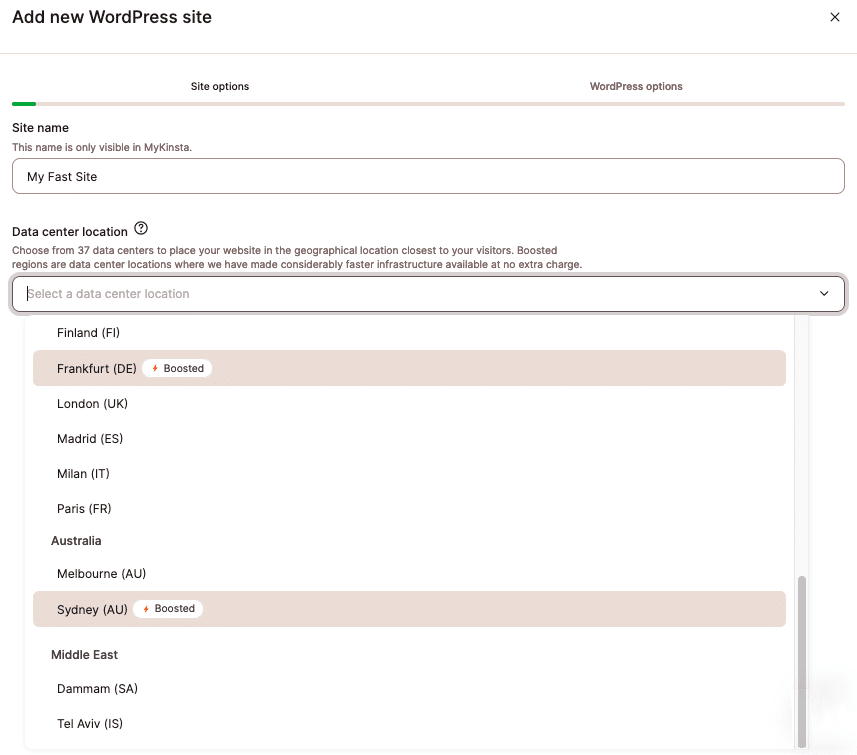Choose London (UK) from the list
The width and height of the screenshot is (857, 755).
[x=92, y=404]
